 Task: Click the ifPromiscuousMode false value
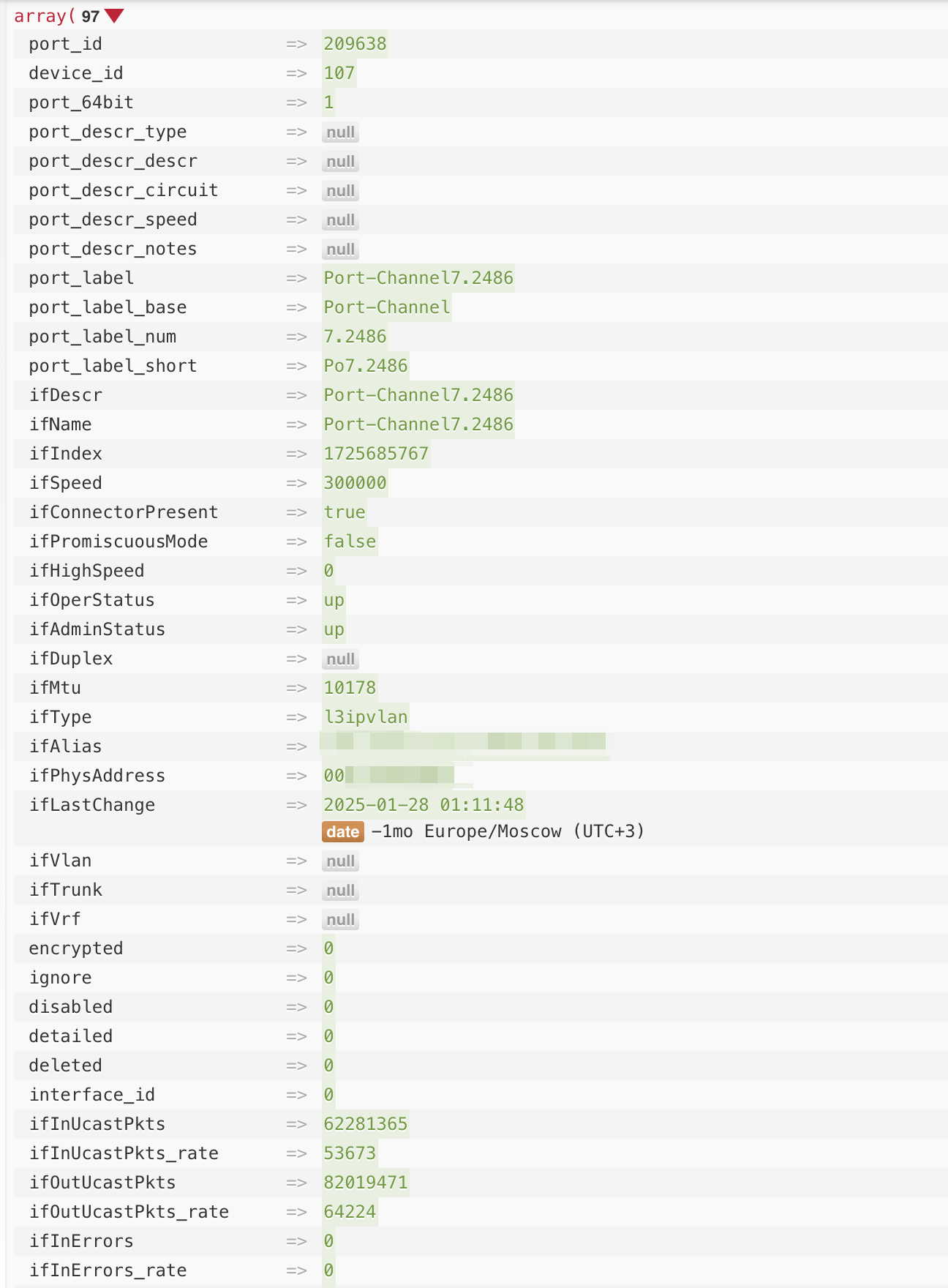pos(350,542)
